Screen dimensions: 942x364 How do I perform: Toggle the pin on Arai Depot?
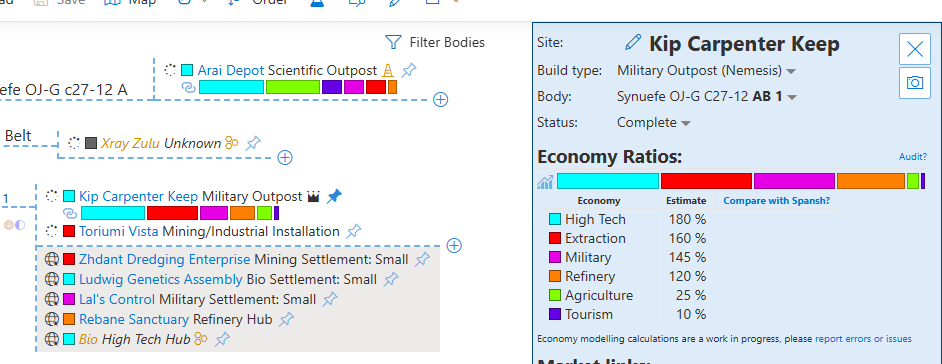coord(409,70)
